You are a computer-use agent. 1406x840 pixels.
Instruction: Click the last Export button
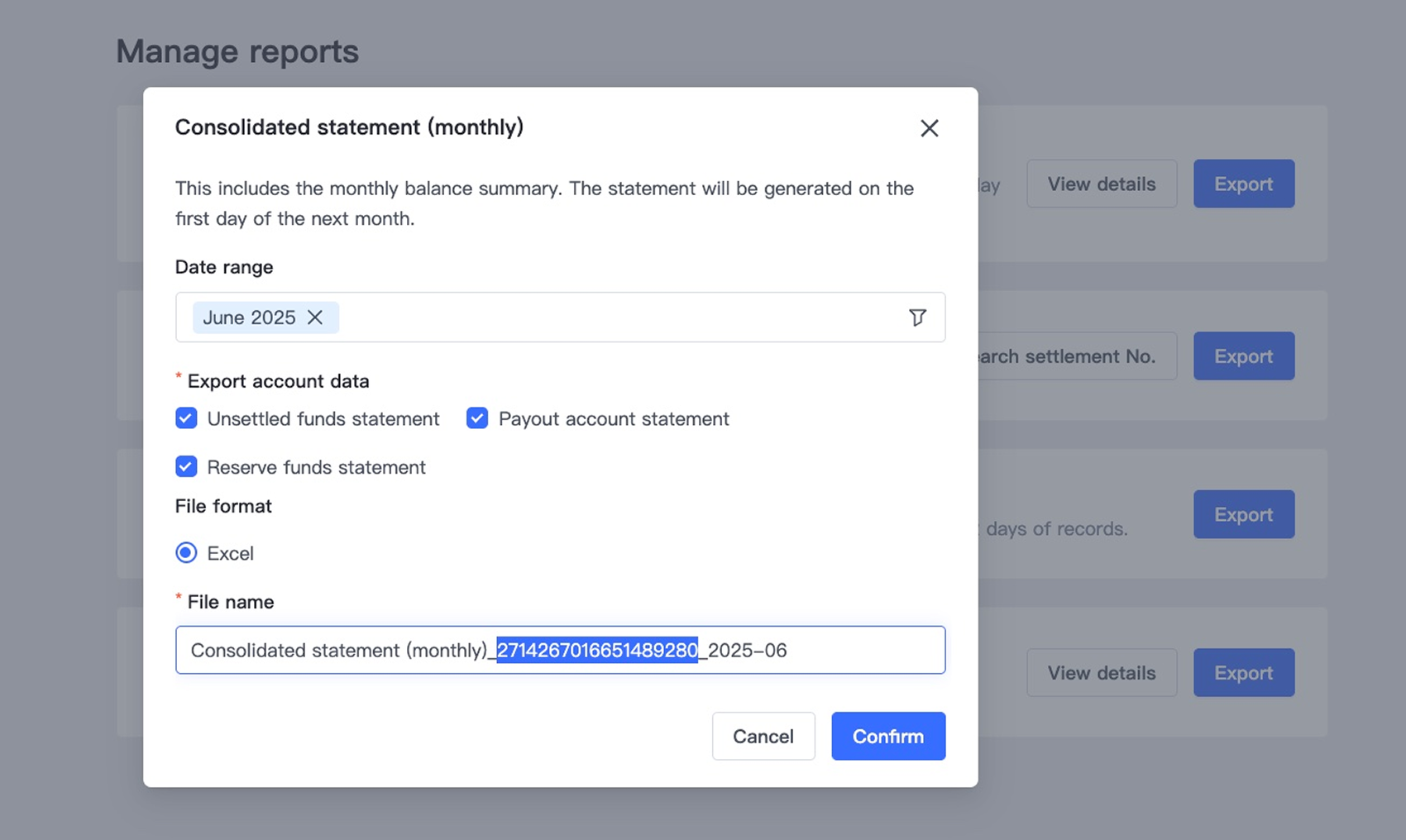pyautogui.click(x=1243, y=673)
